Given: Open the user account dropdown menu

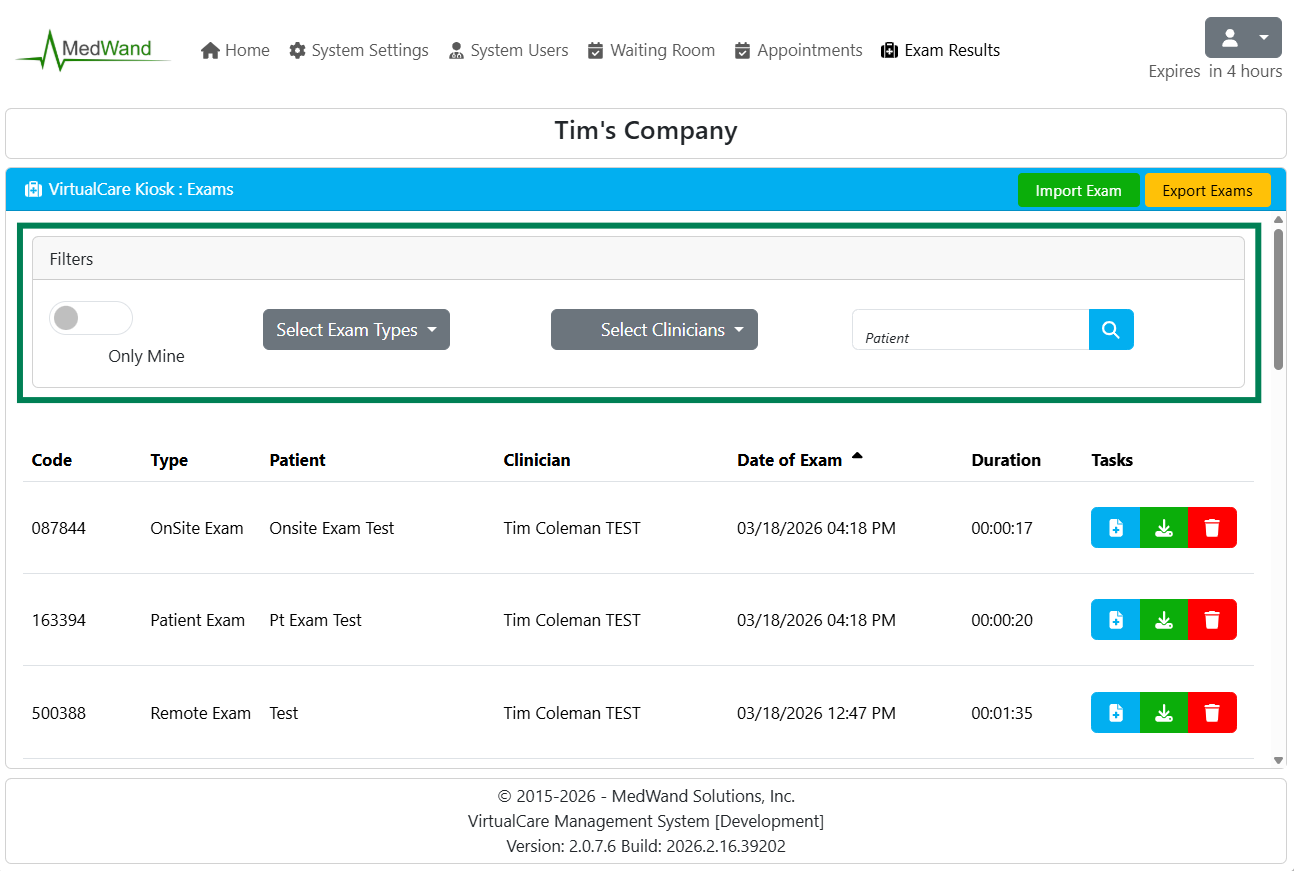Looking at the screenshot, I should point(1243,38).
